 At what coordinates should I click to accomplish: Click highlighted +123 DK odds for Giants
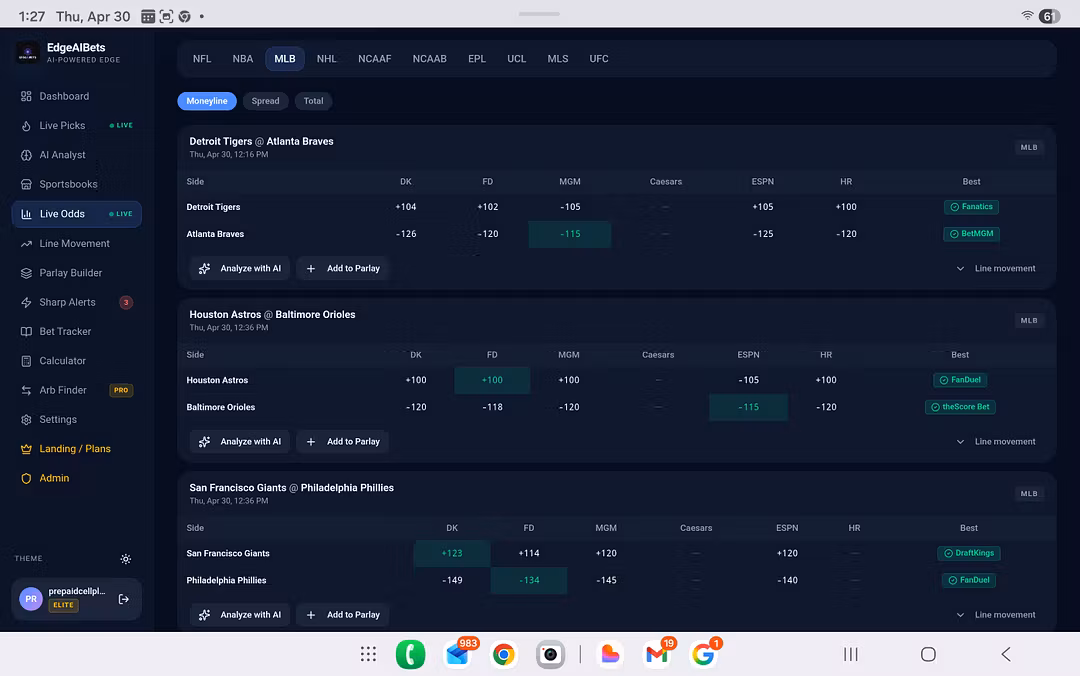tap(452, 553)
